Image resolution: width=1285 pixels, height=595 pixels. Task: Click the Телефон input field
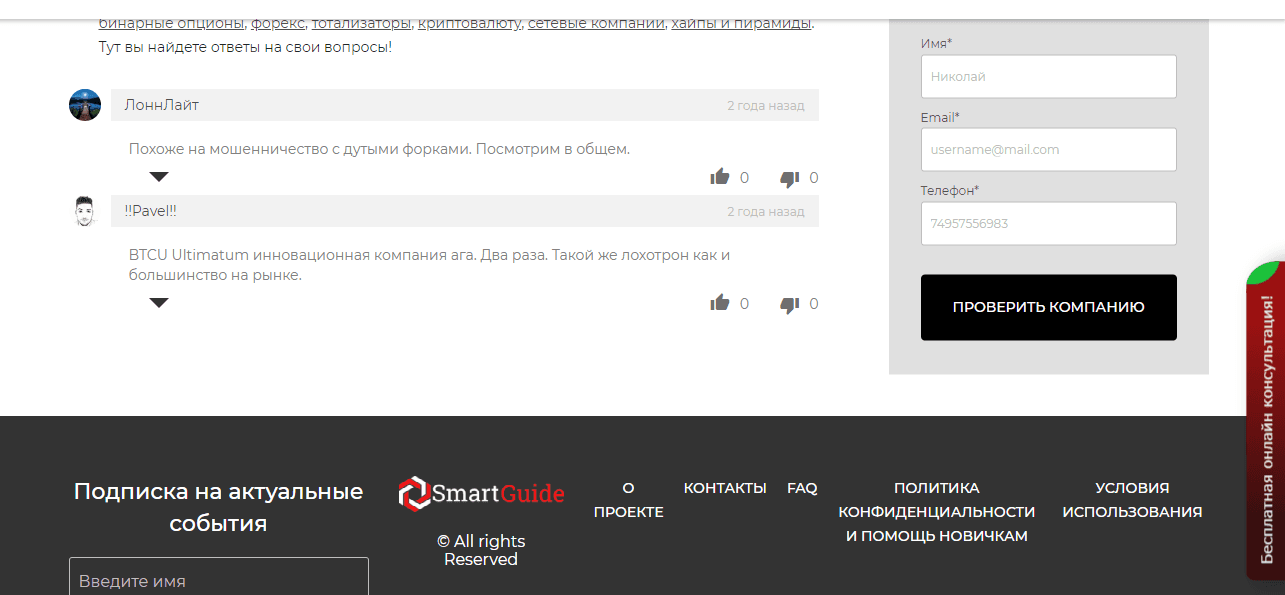click(1048, 224)
